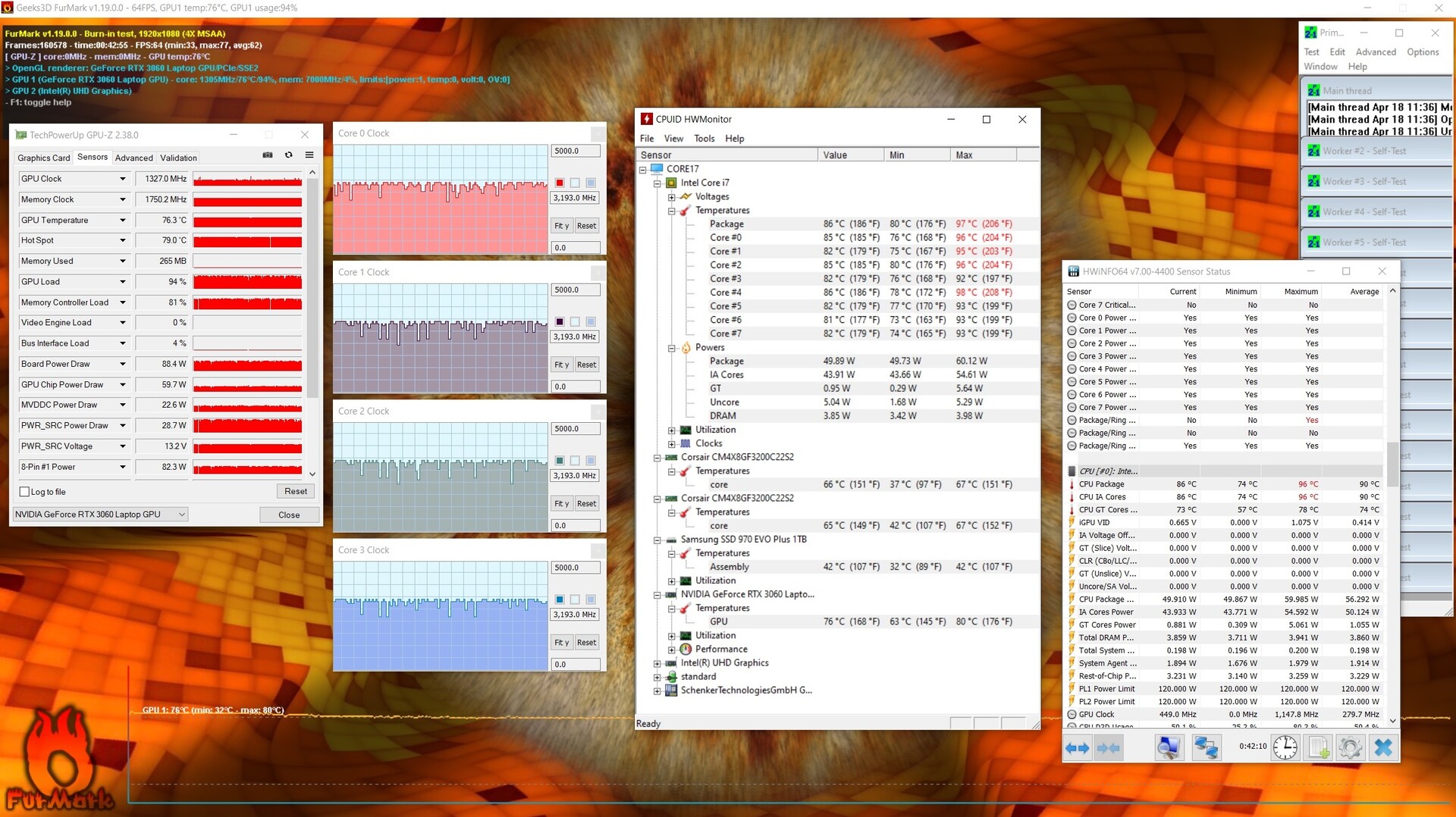The image size is (1456, 817).
Task: Expand Clocks node in HWMonitor
Action: click(x=672, y=443)
